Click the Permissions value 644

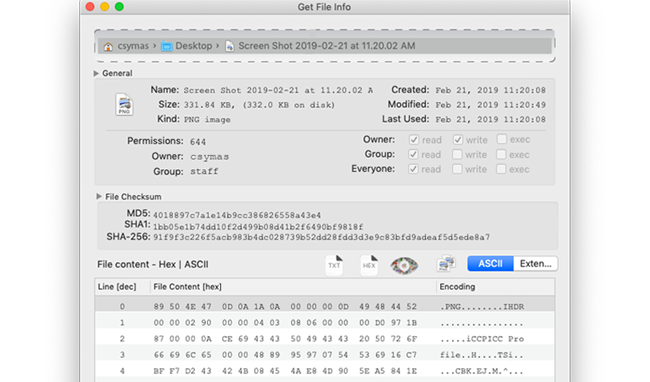click(198, 142)
